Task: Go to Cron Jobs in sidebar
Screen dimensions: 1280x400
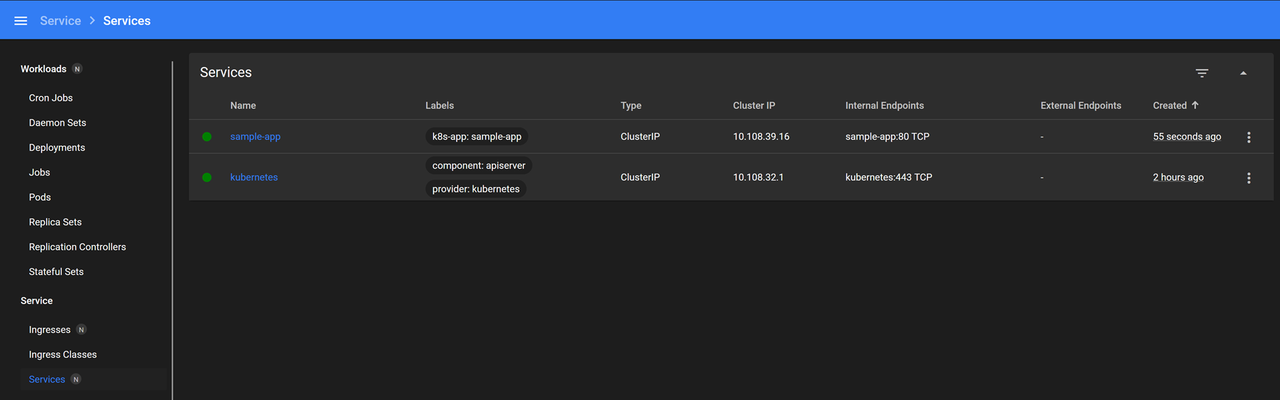Action: click(x=51, y=98)
